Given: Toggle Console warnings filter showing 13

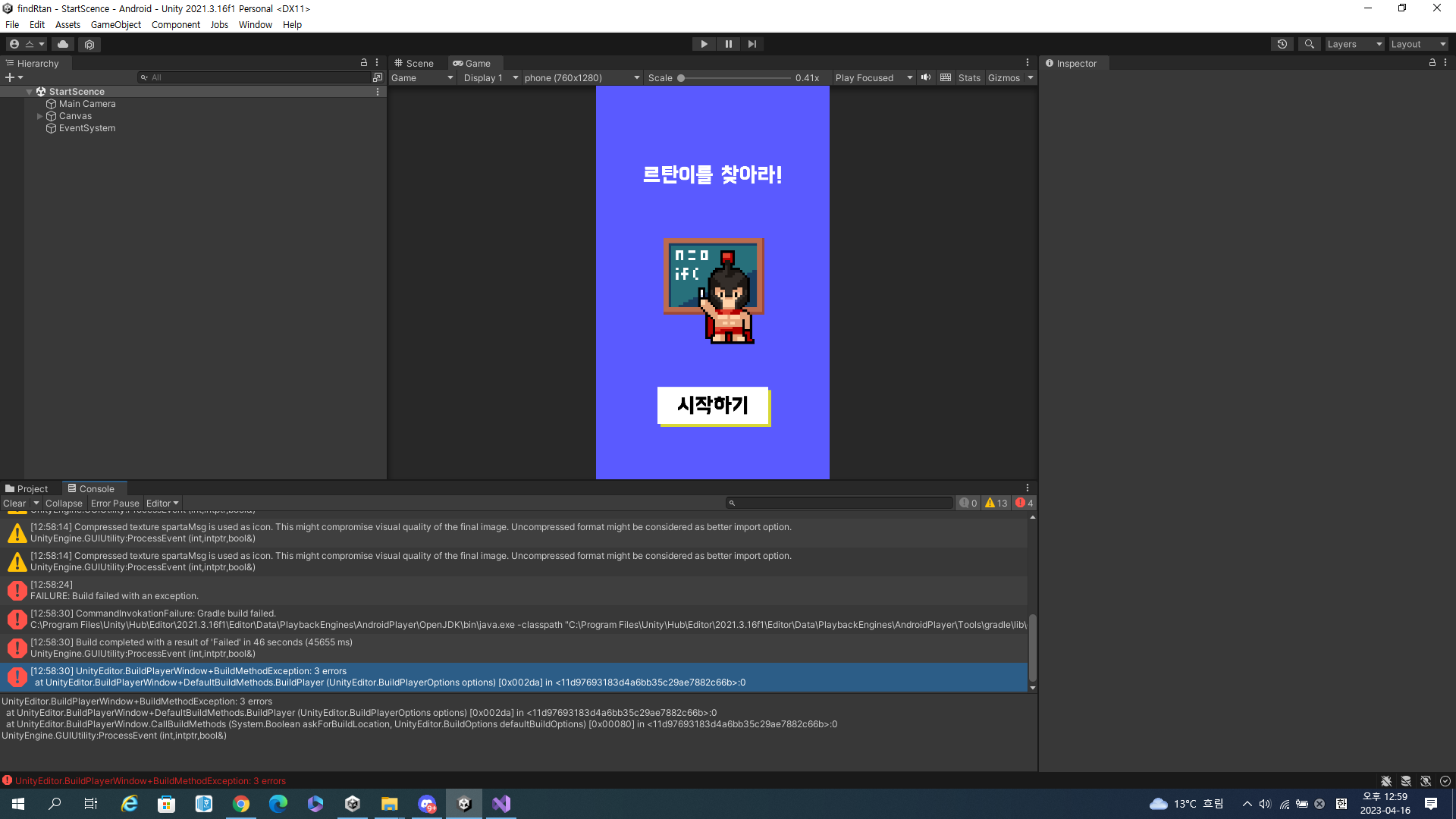Looking at the screenshot, I should 996,503.
